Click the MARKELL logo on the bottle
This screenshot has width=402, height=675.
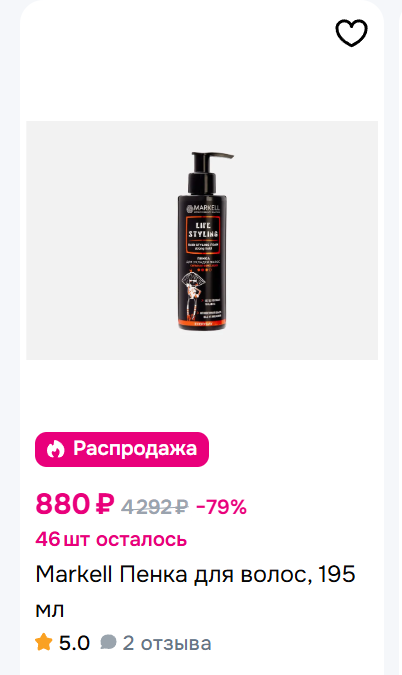coord(203,209)
